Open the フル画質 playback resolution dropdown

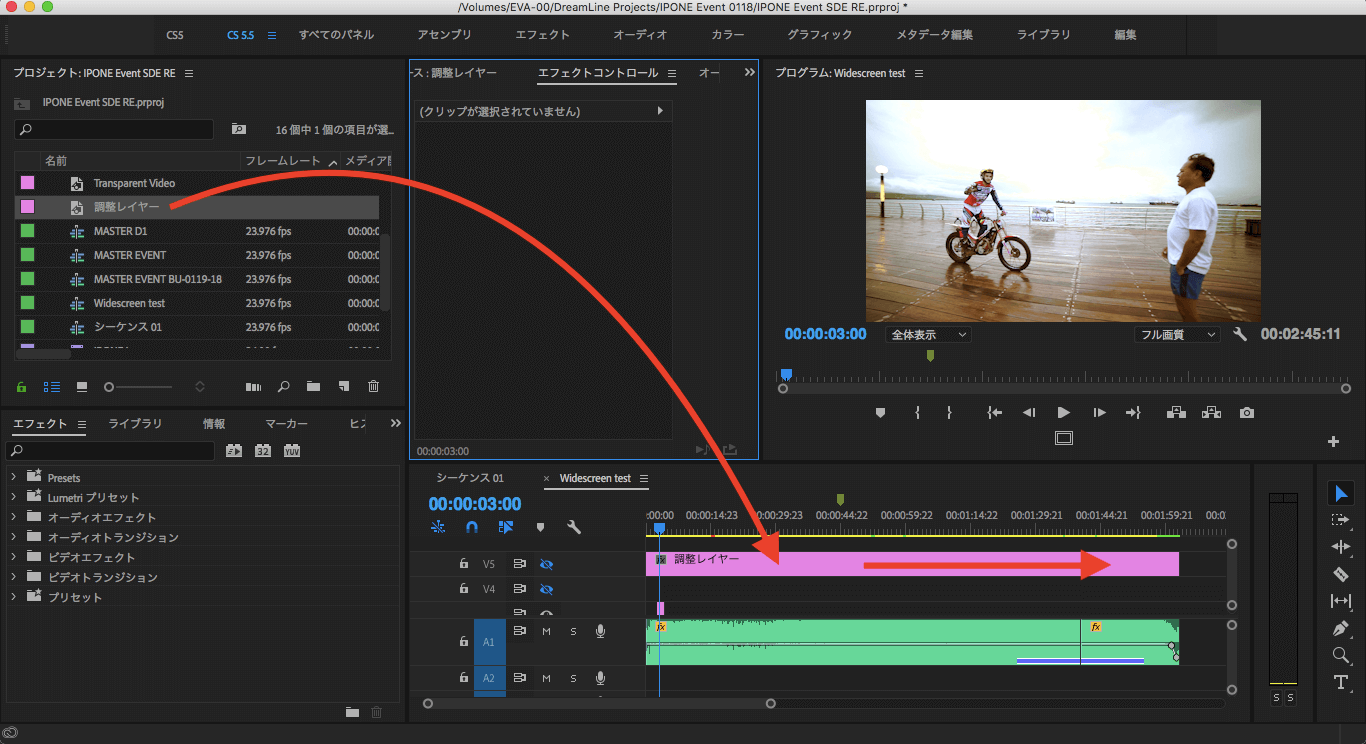coord(1176,335)
